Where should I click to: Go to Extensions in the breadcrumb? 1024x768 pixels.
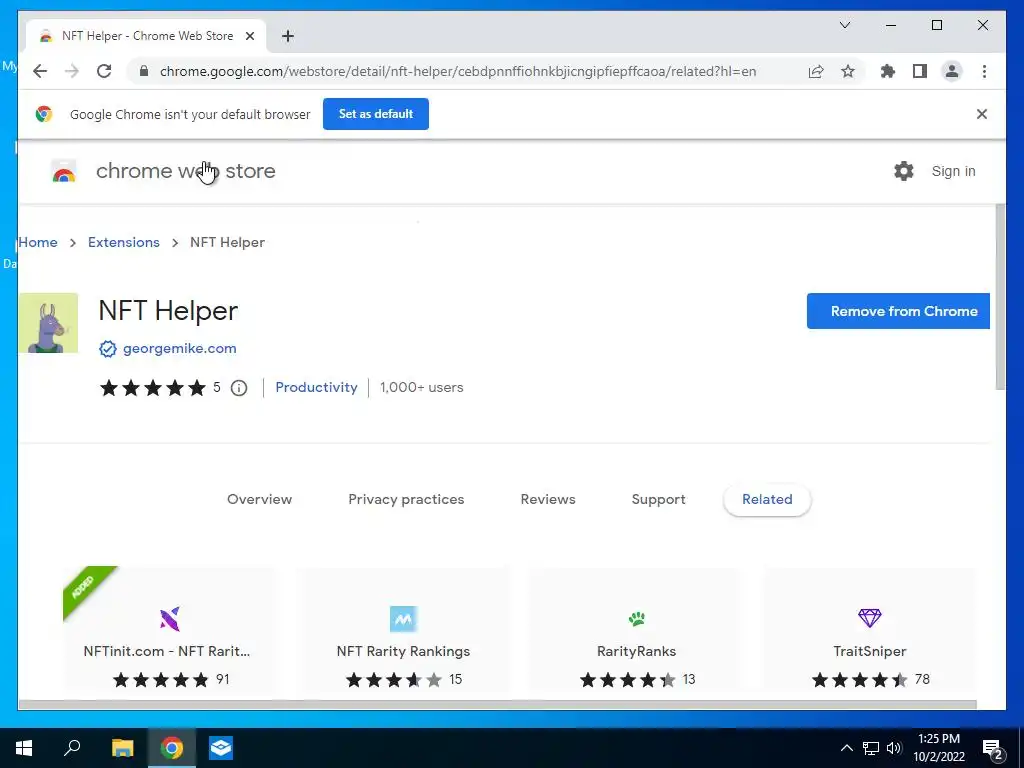pos(123,242)
